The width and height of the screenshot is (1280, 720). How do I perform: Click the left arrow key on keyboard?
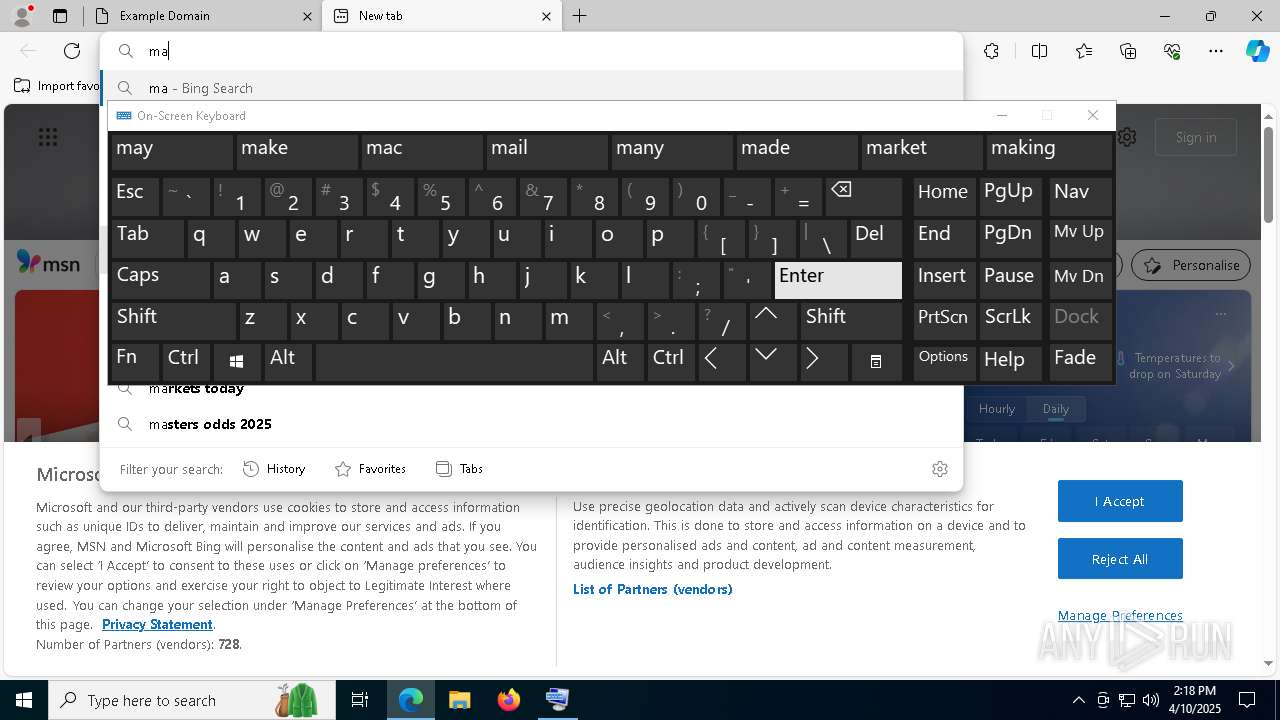tap(722, 361)
